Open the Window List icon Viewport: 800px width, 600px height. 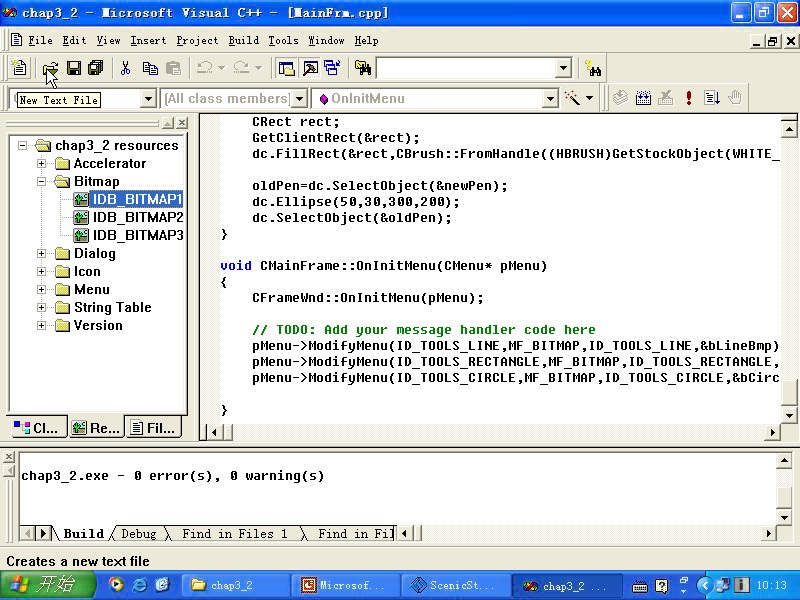tap(333, 68)
